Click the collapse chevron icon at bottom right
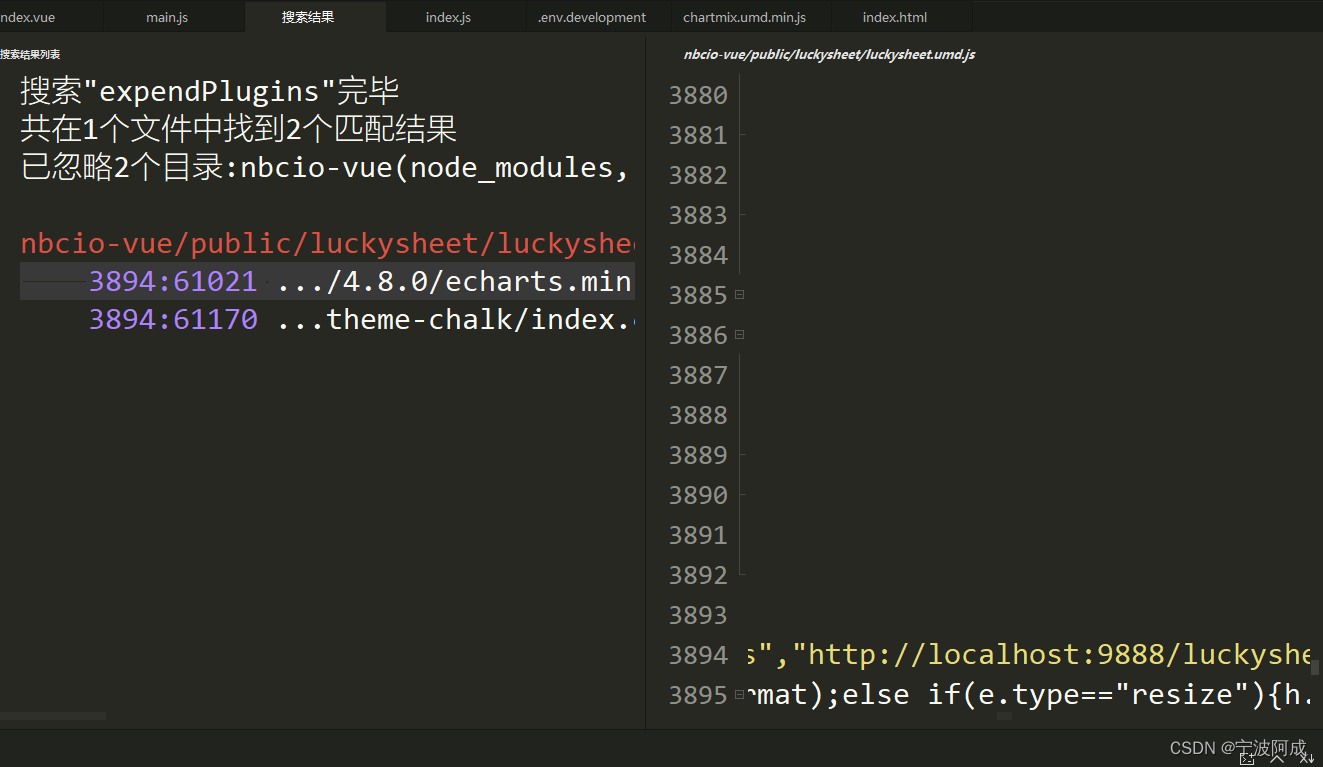This screenshot has width=1323, height=767. coord(1277,759)
